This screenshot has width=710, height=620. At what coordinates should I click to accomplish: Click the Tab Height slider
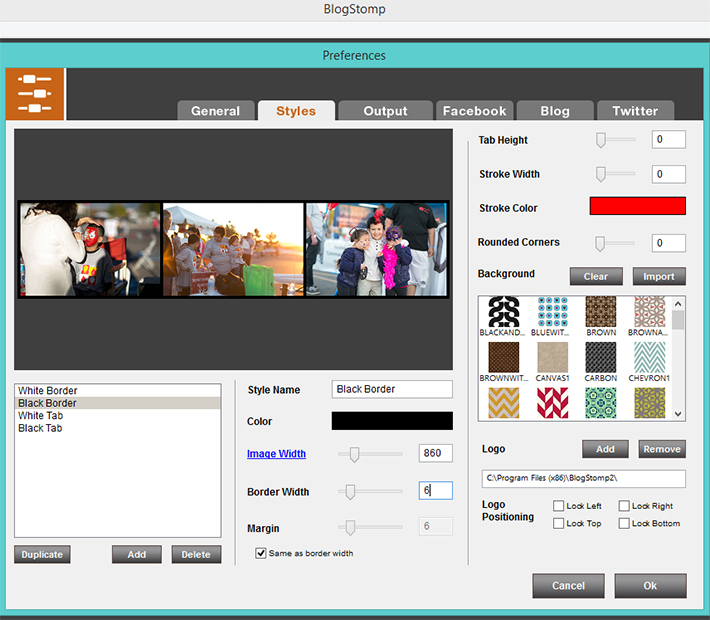pos(616,140)
